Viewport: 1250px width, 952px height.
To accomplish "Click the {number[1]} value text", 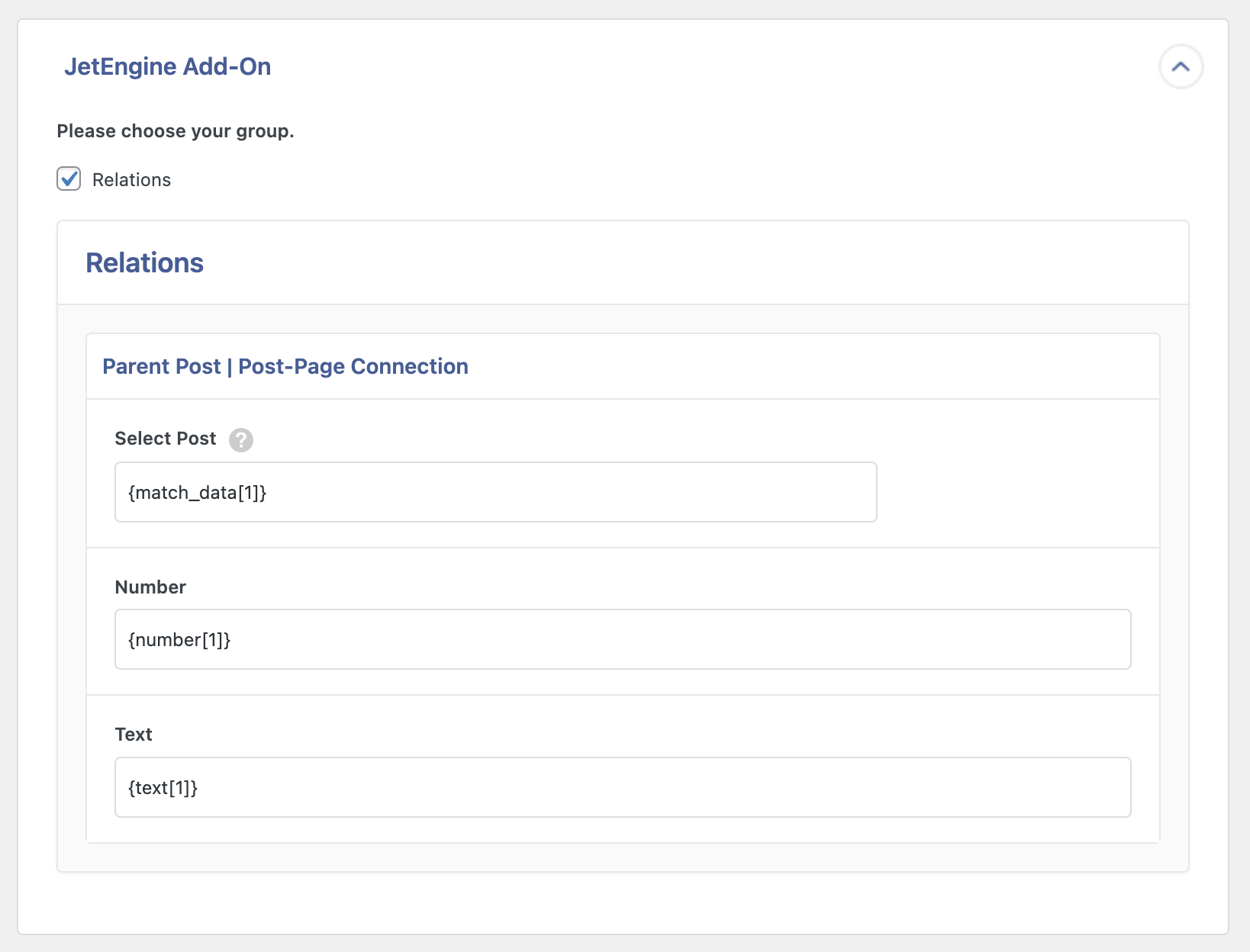I will click(x=179, y=640).
